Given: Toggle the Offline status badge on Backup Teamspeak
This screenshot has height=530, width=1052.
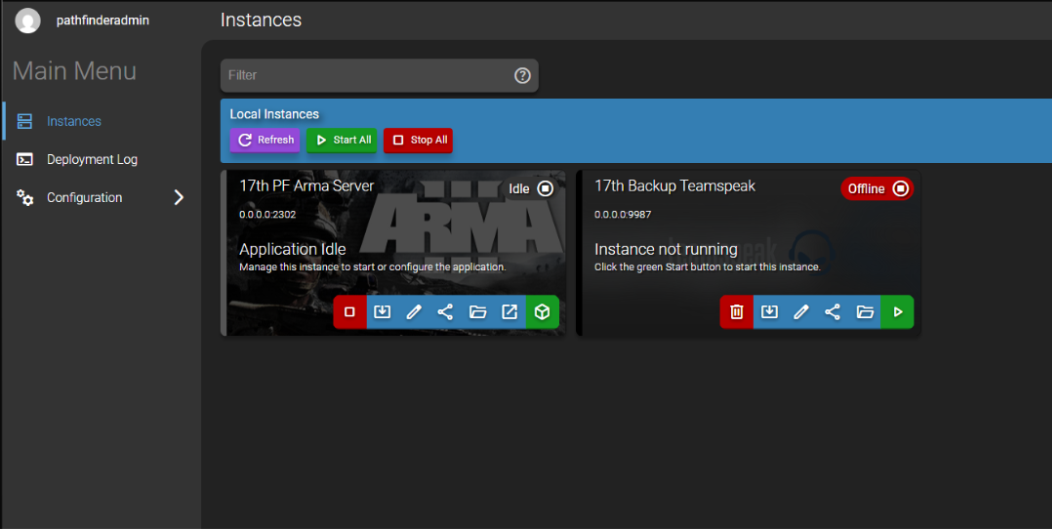Looking at the screenshot, I should (878, 189).
